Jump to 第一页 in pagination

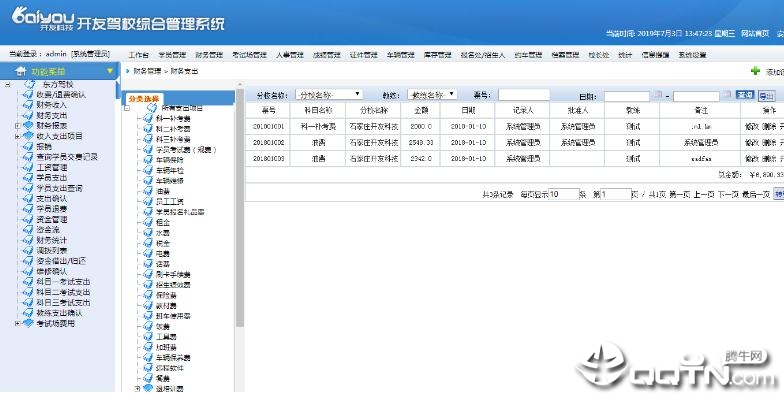coord(679,194)
